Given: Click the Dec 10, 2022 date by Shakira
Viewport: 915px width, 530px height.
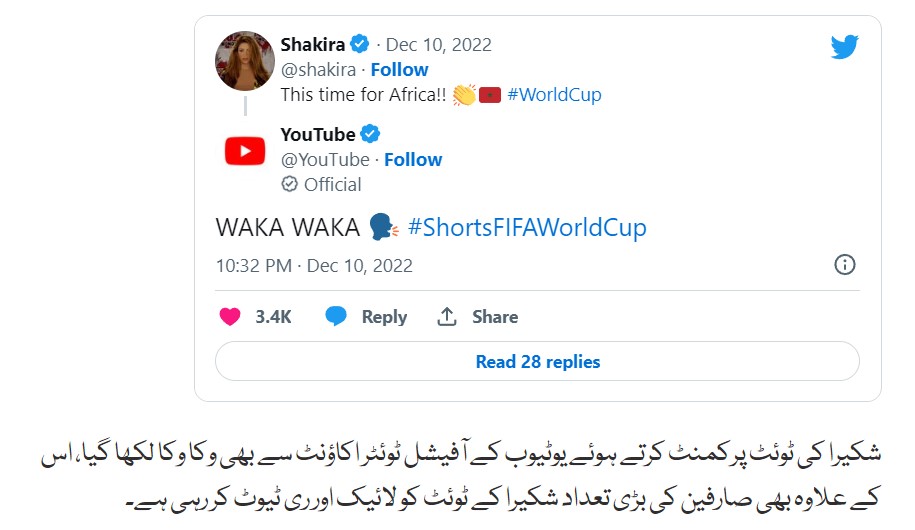Looking at the screenshot, I should point(439,45).
